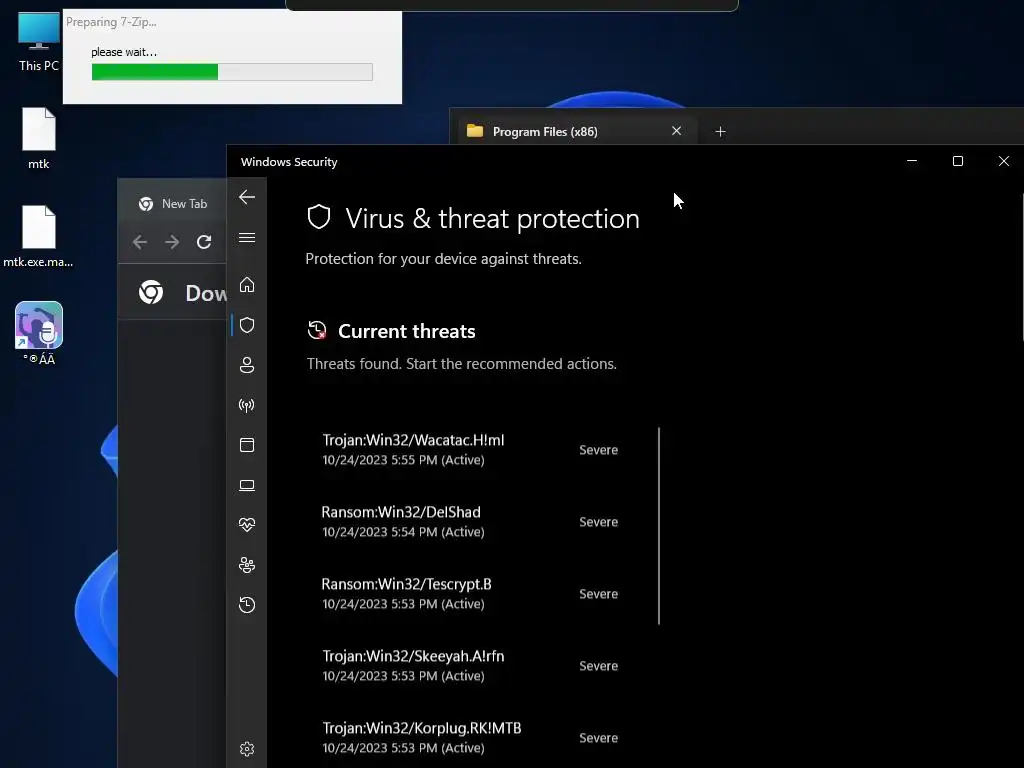The width and height of the screenshot is (1024, 768).
Task: Click the Virus & threat protection title
Action: tap(492, 219)
